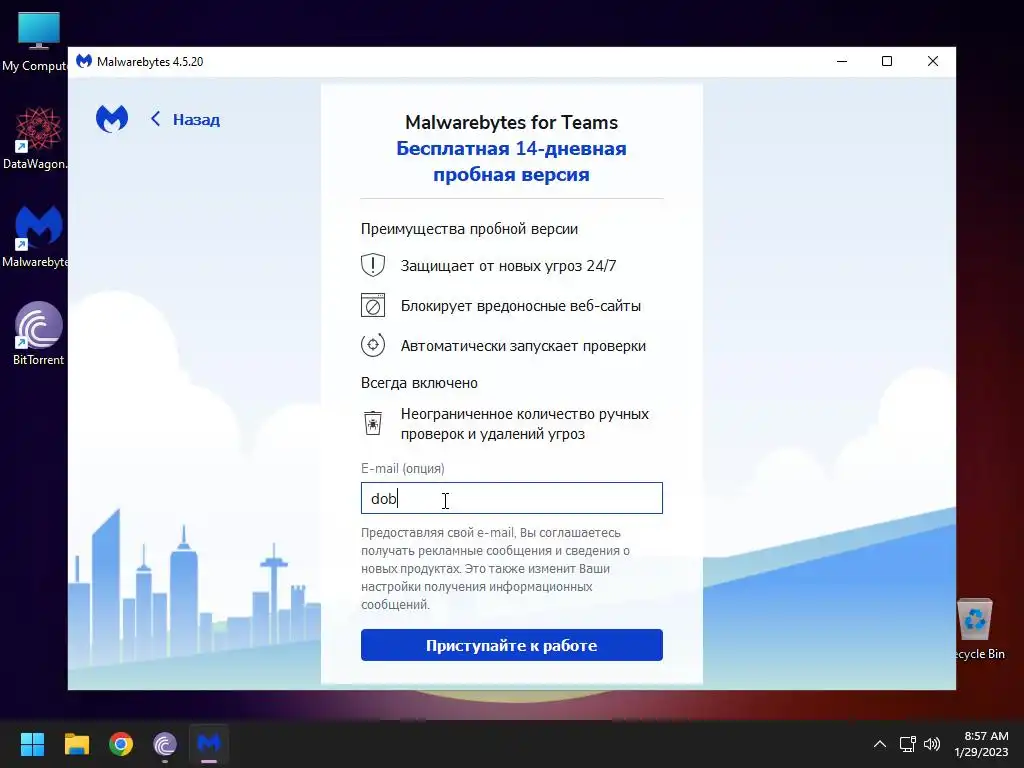Maximize the Malwarebytes window
The height and width of the screenshot is (768, 1024).
click(887, 61)
